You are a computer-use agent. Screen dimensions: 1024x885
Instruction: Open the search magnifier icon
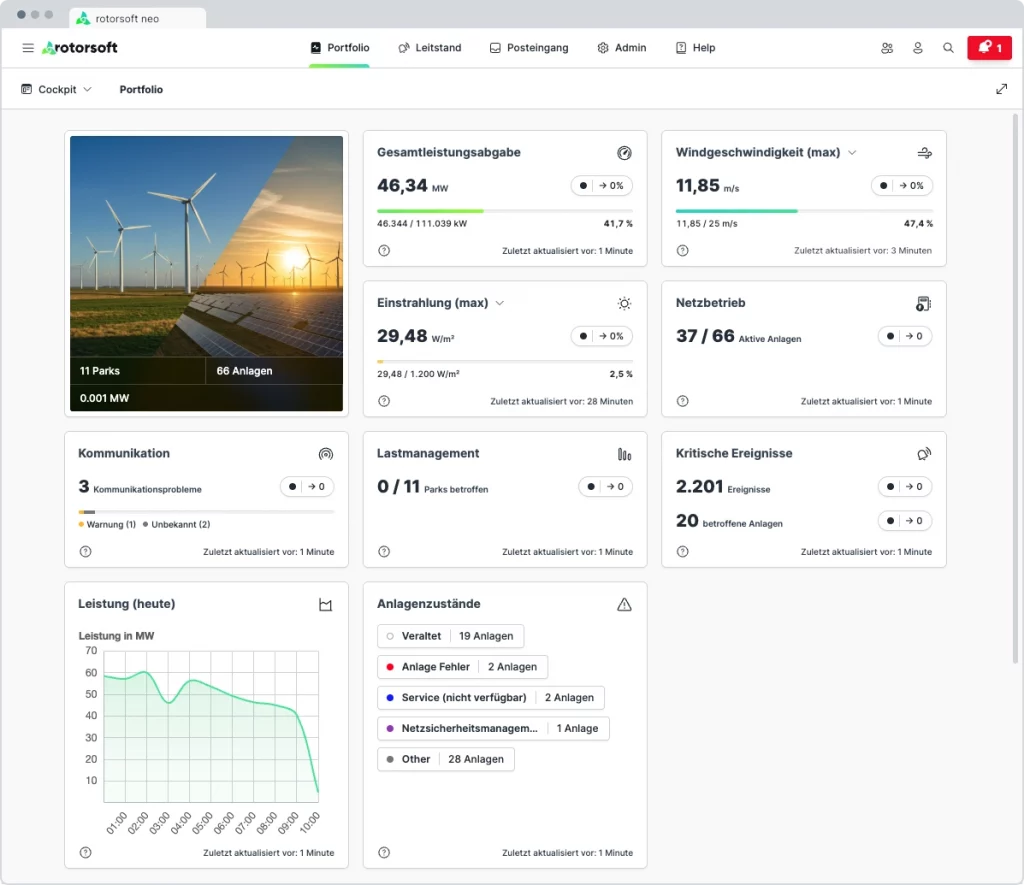tap(948, 48)
